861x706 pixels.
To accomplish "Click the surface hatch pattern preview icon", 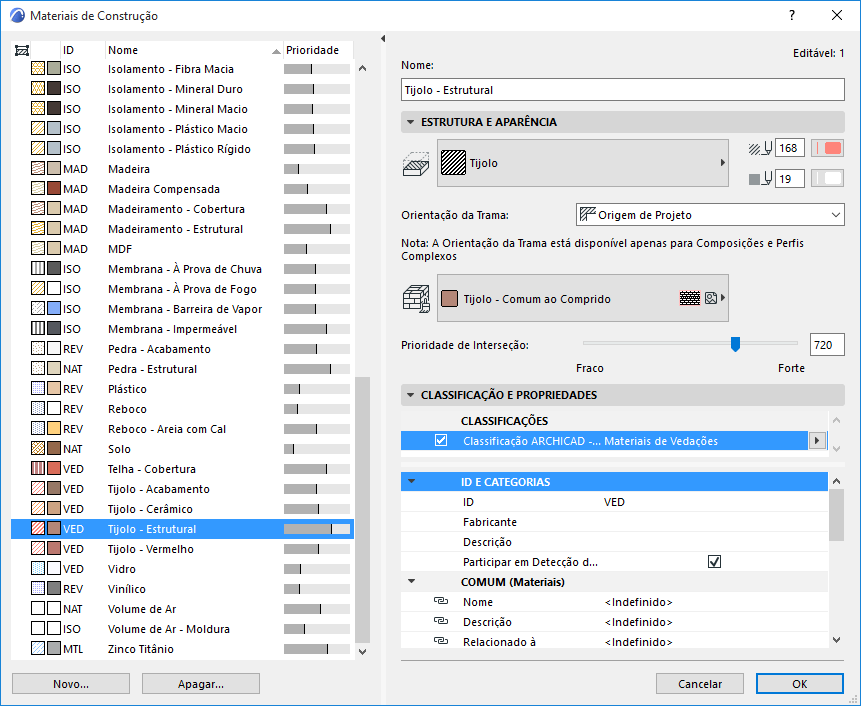I will point(690,298).
